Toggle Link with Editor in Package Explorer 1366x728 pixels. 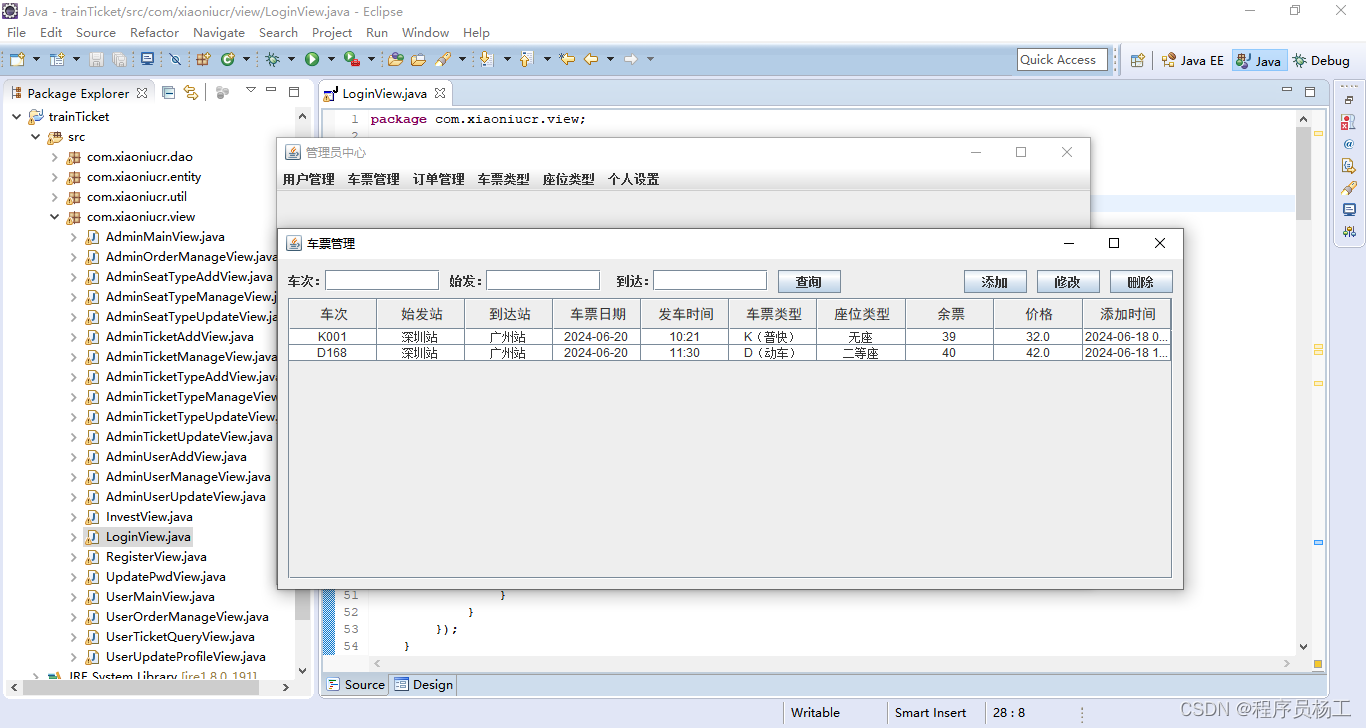[x=190, y=92]
